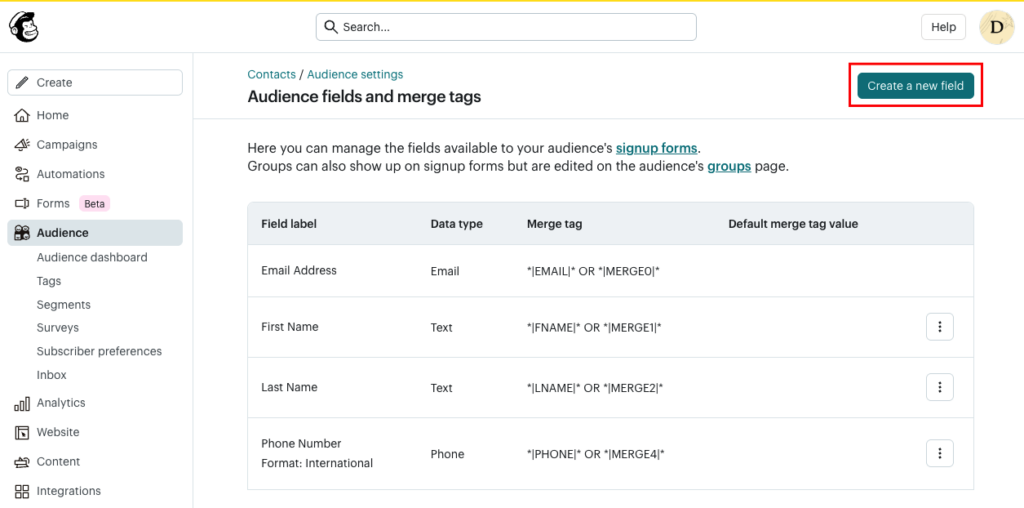Open Audience dashboard in sidebar
Screen dimensions: 1024x508
(92, 257)
